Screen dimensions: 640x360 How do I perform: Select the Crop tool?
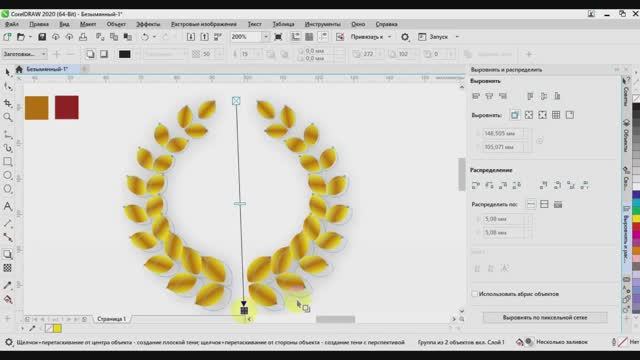7,102
